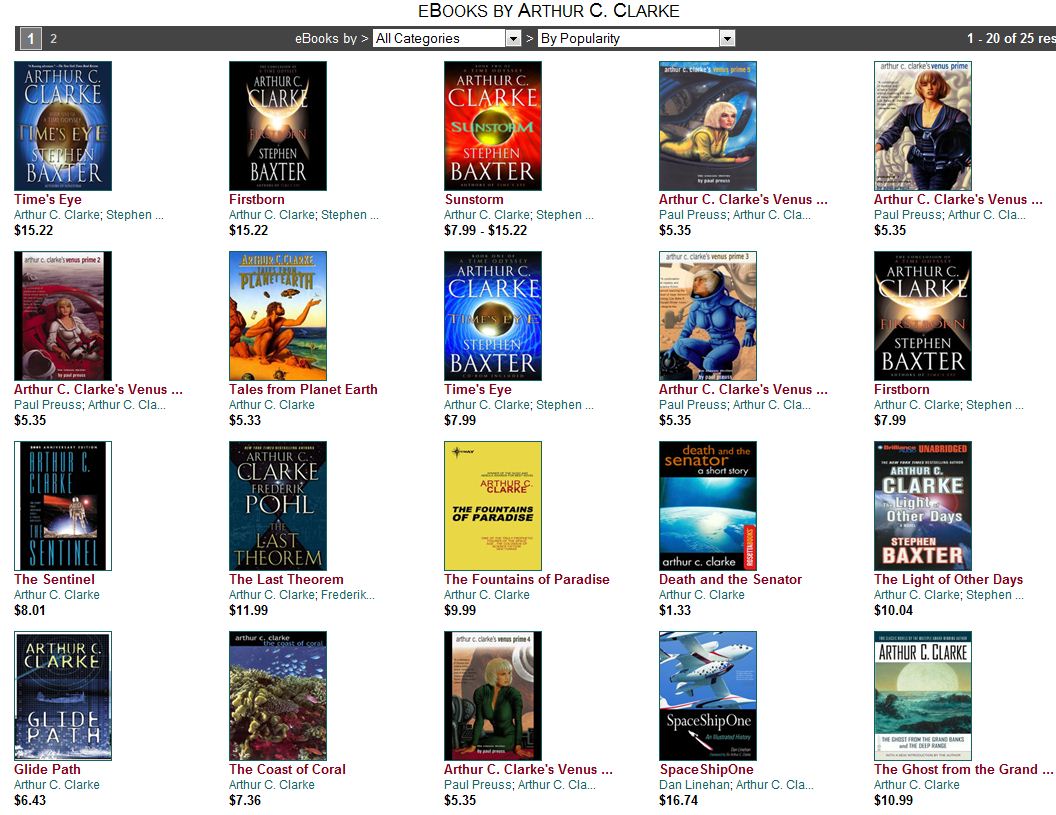Click author link under The Fountains of Paradise
Image resolution: width=1056 pixels, height=815 pixels.
tap(486, 595)
